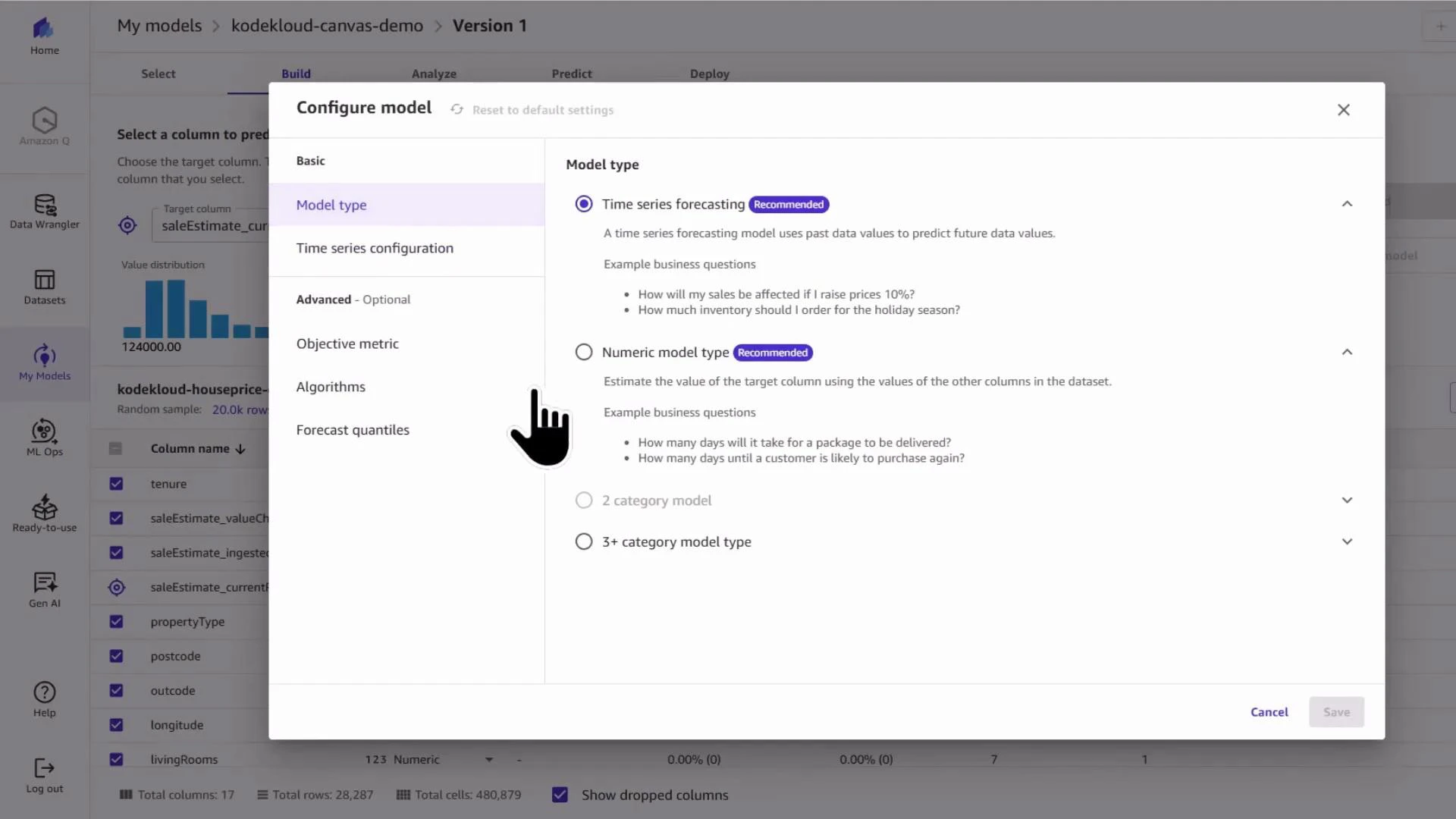Open Ready-to-use models
This screenshot has height=819, width=1456.
point(44,514)
